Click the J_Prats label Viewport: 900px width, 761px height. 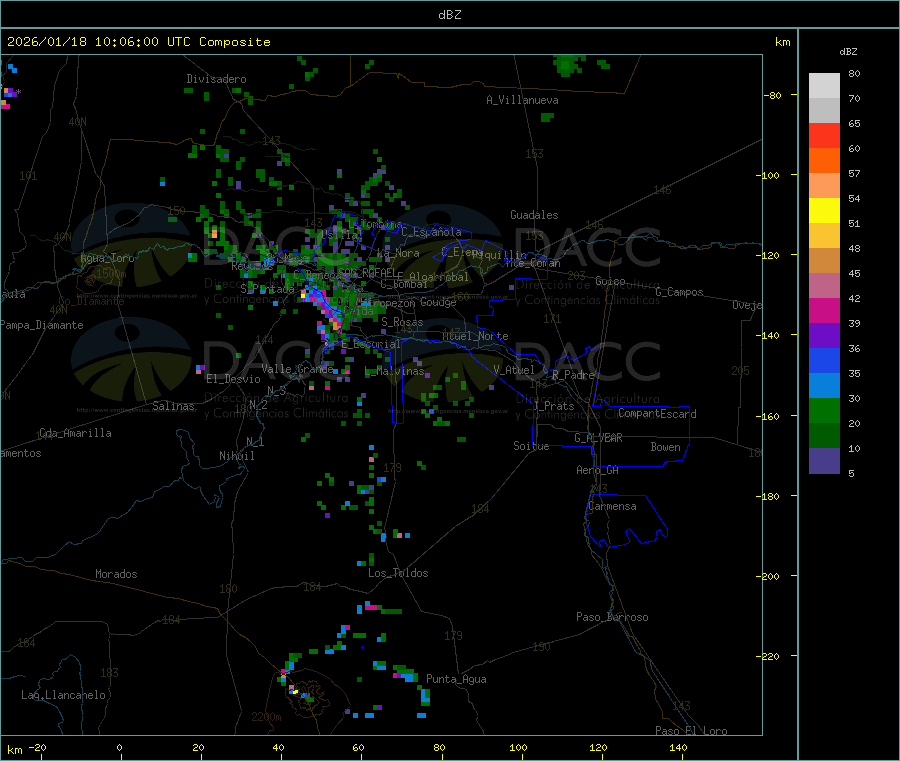click(553, 406)
